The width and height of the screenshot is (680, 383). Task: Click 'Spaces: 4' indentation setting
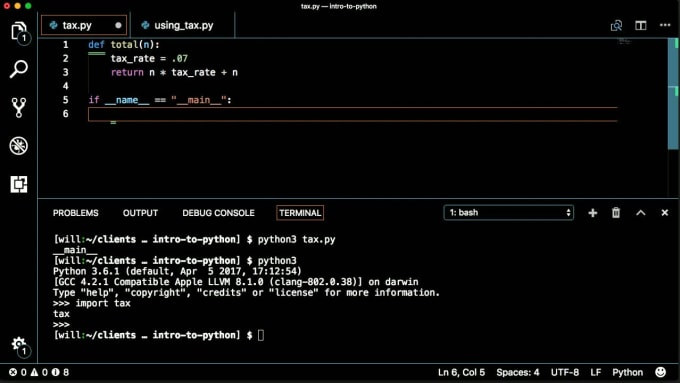tap(517, 372)
